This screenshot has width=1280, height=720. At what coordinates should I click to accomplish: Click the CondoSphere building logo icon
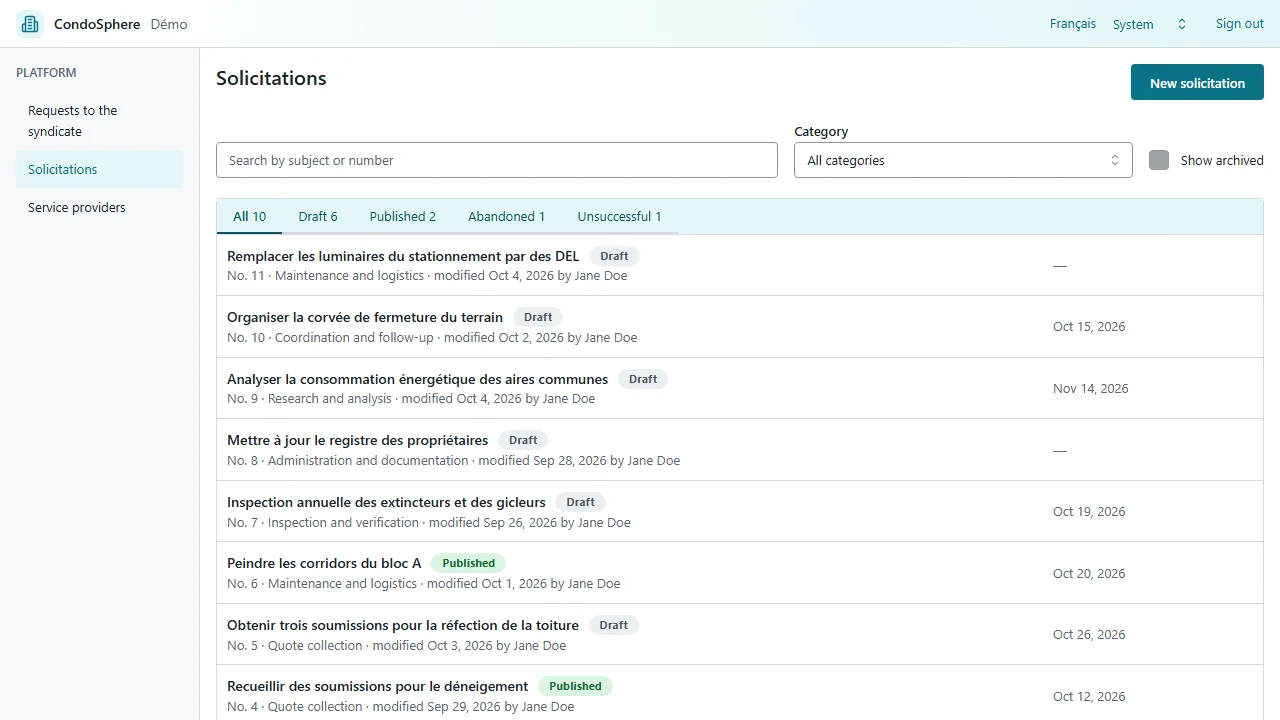[x=30, y=24]
